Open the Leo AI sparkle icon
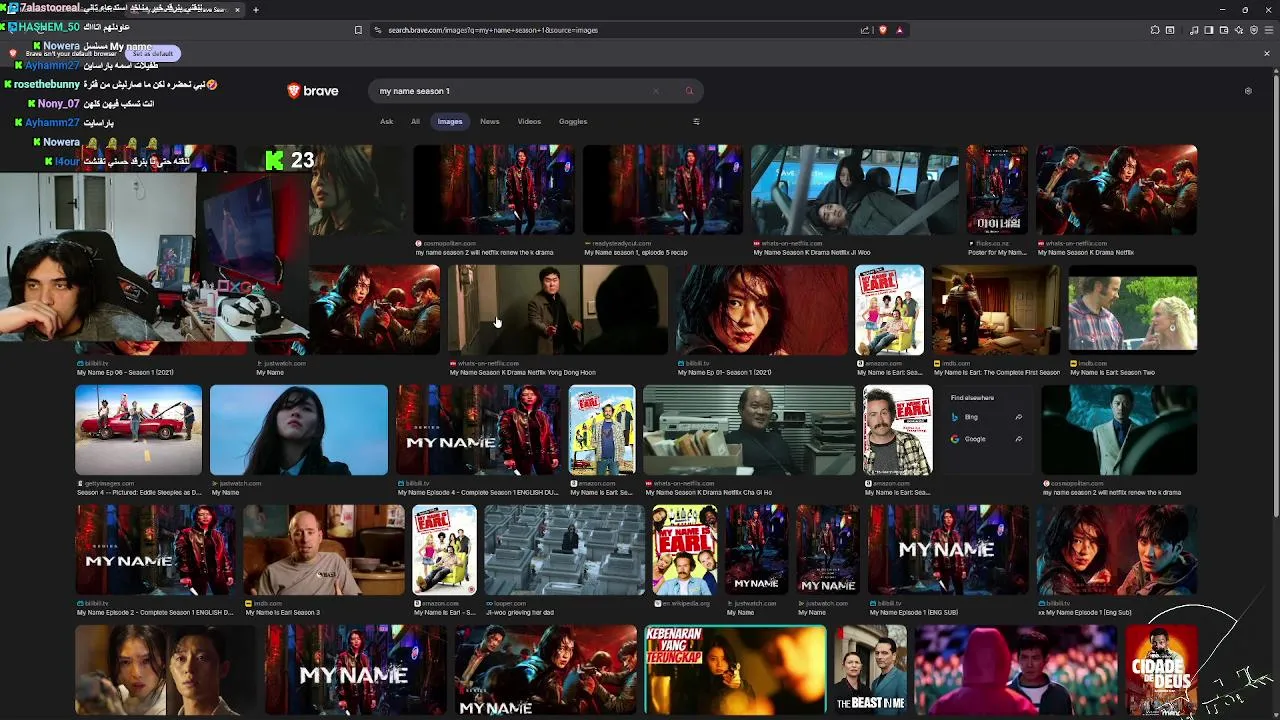This screenshot has width=1280, height=720. [x=1239, y=30]
